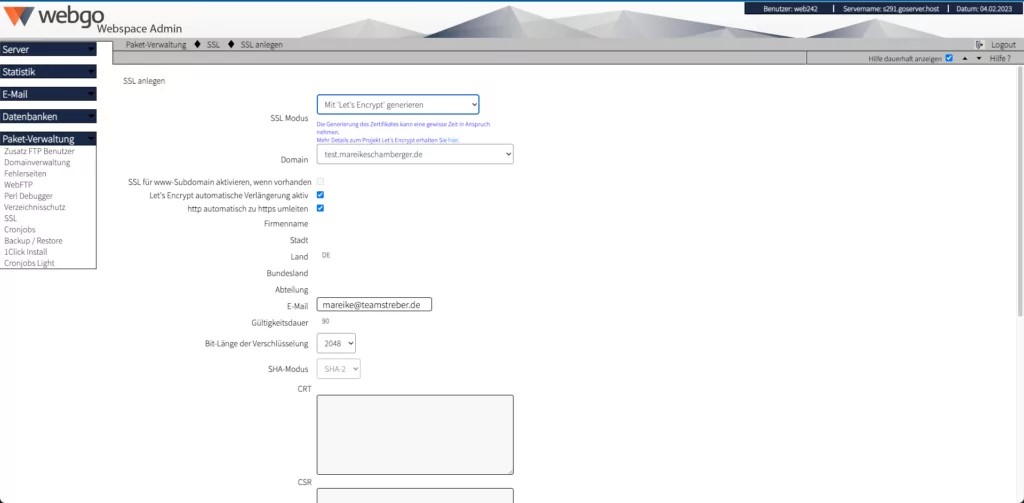Open Domainverwaltung menu entry
The height and width of the screenshot is (503, 1024).
point(37,162)
